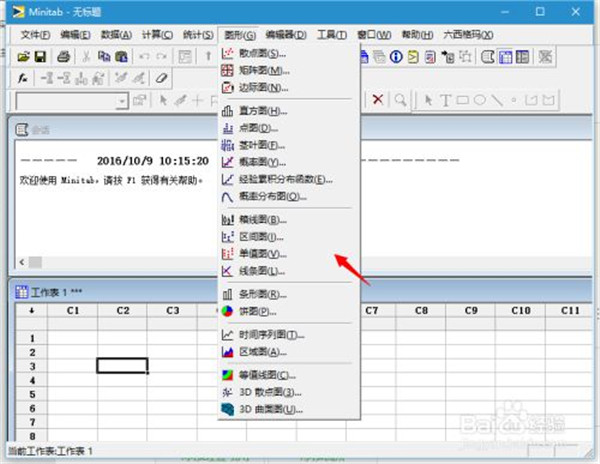Open the 统计(S) menu

point(198,35)
